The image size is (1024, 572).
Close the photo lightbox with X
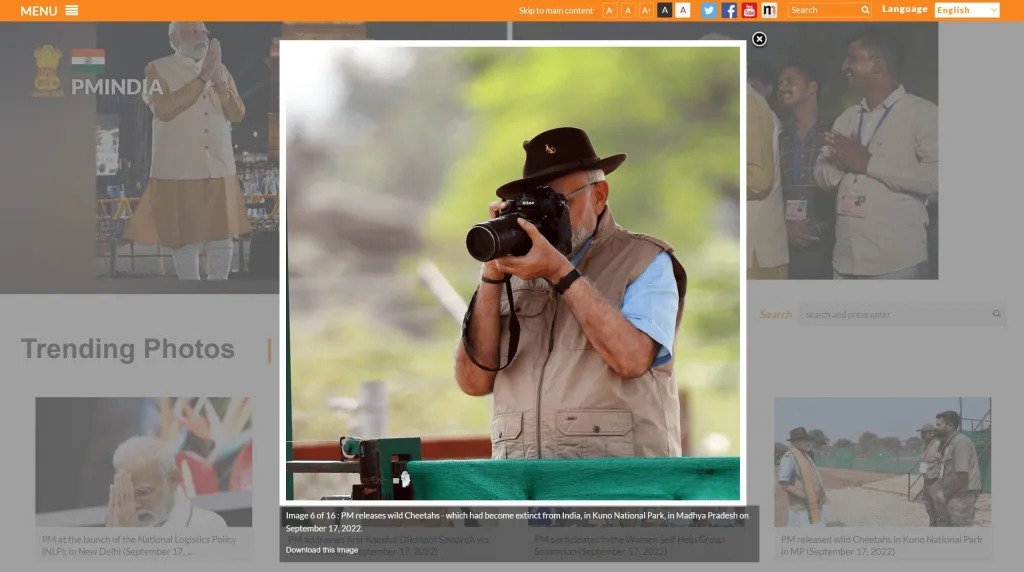coord(759,39)
